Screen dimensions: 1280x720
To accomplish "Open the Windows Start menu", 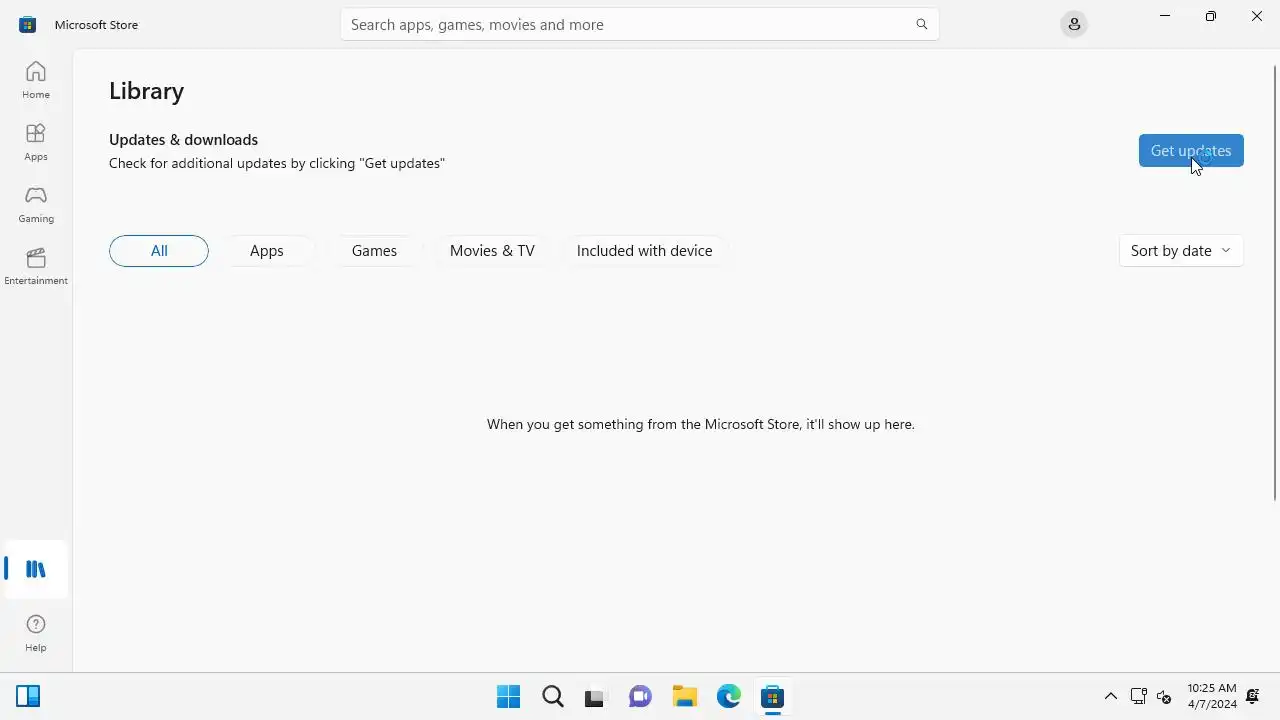I will (508, 696).
